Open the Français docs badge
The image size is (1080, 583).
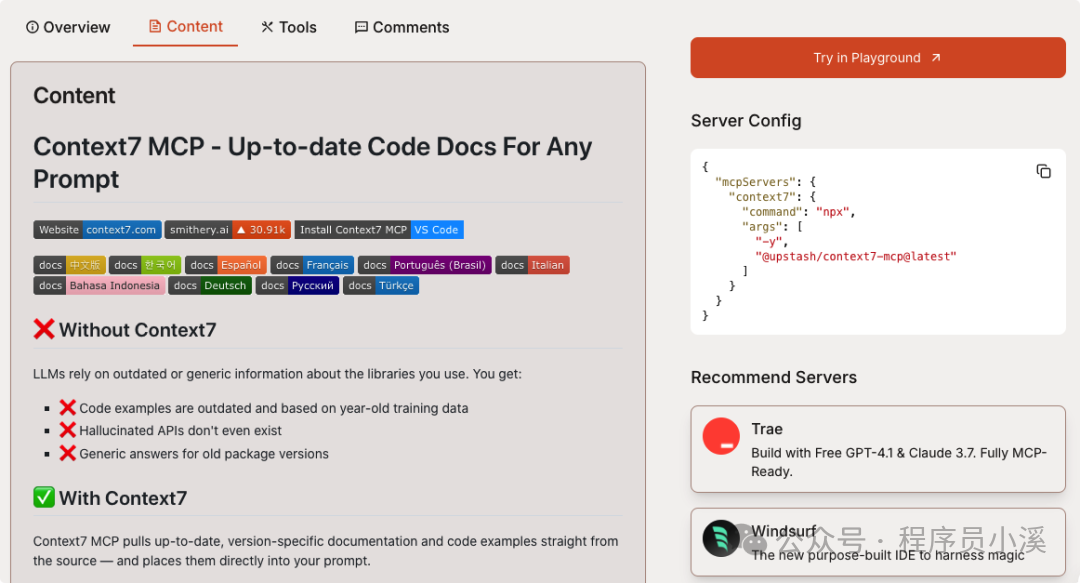click(x=312, y=265)
